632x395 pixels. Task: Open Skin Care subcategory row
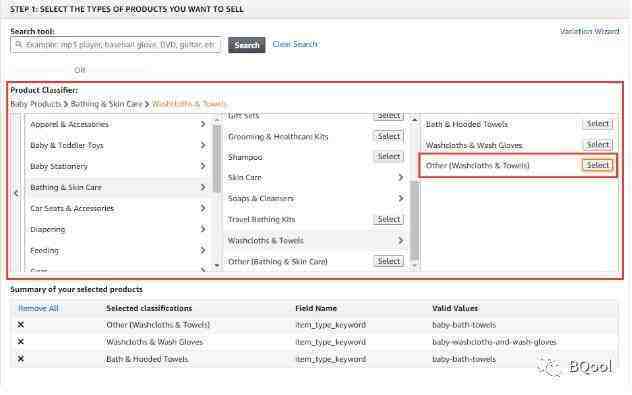tap(316, 177)
